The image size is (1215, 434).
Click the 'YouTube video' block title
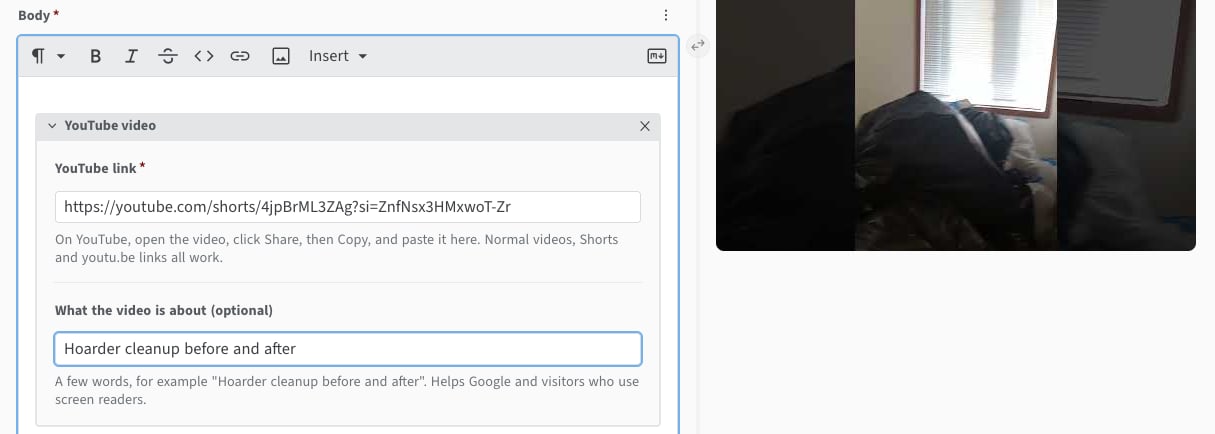click(x=110, y=126)
